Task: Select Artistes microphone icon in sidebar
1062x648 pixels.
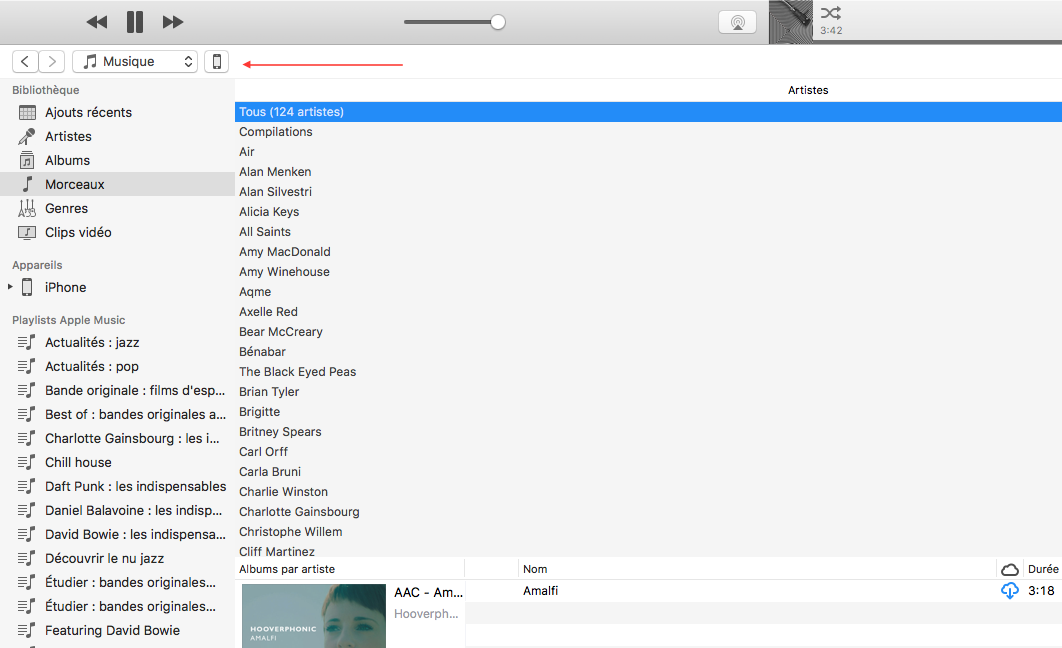Action: 27,137
